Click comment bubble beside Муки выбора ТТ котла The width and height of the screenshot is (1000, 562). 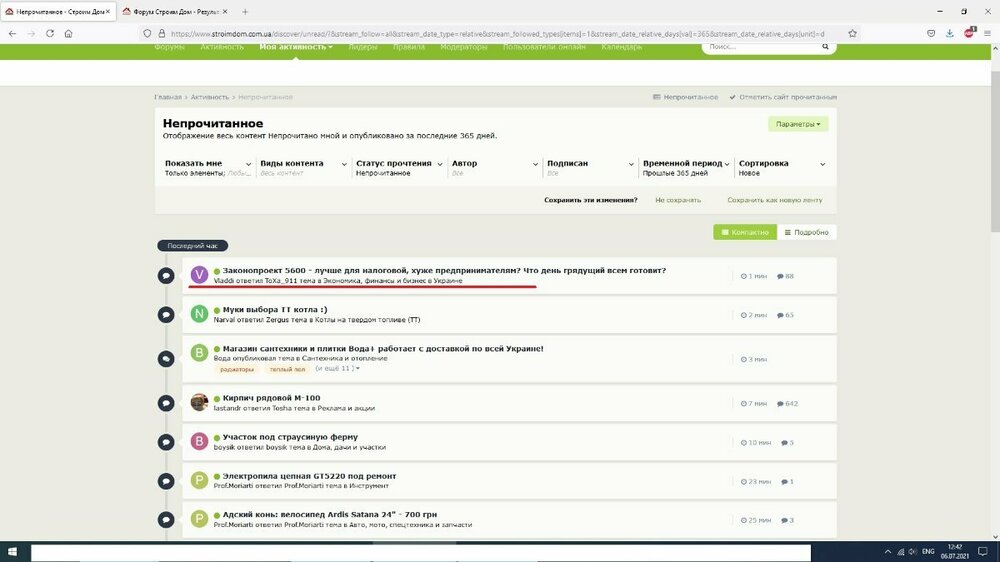pos(166,314)
